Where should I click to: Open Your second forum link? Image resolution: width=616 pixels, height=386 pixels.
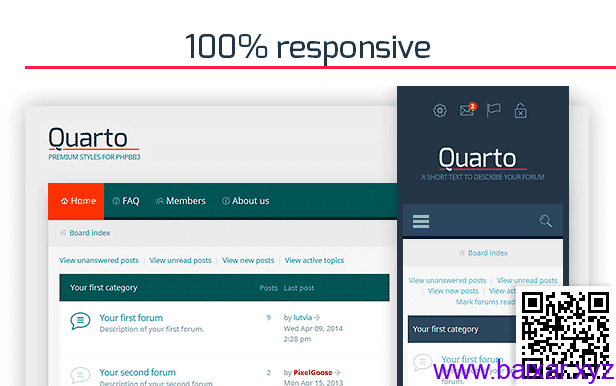click(138, 372)
